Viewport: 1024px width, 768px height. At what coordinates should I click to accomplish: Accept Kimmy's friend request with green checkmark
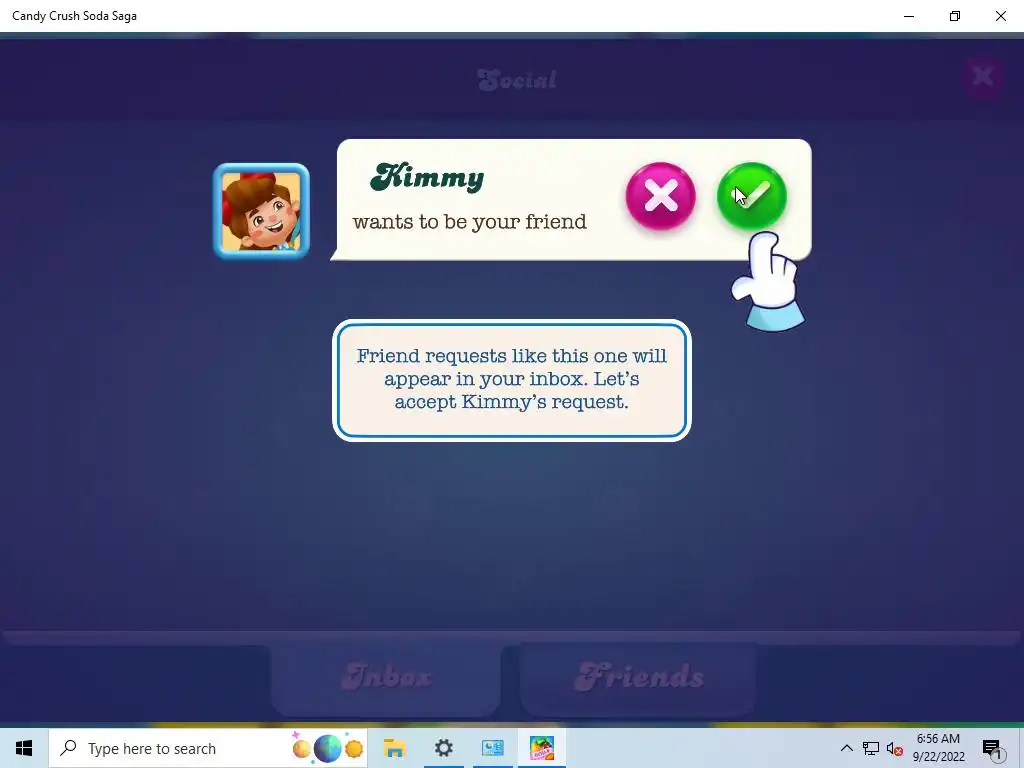coord(752,196)
